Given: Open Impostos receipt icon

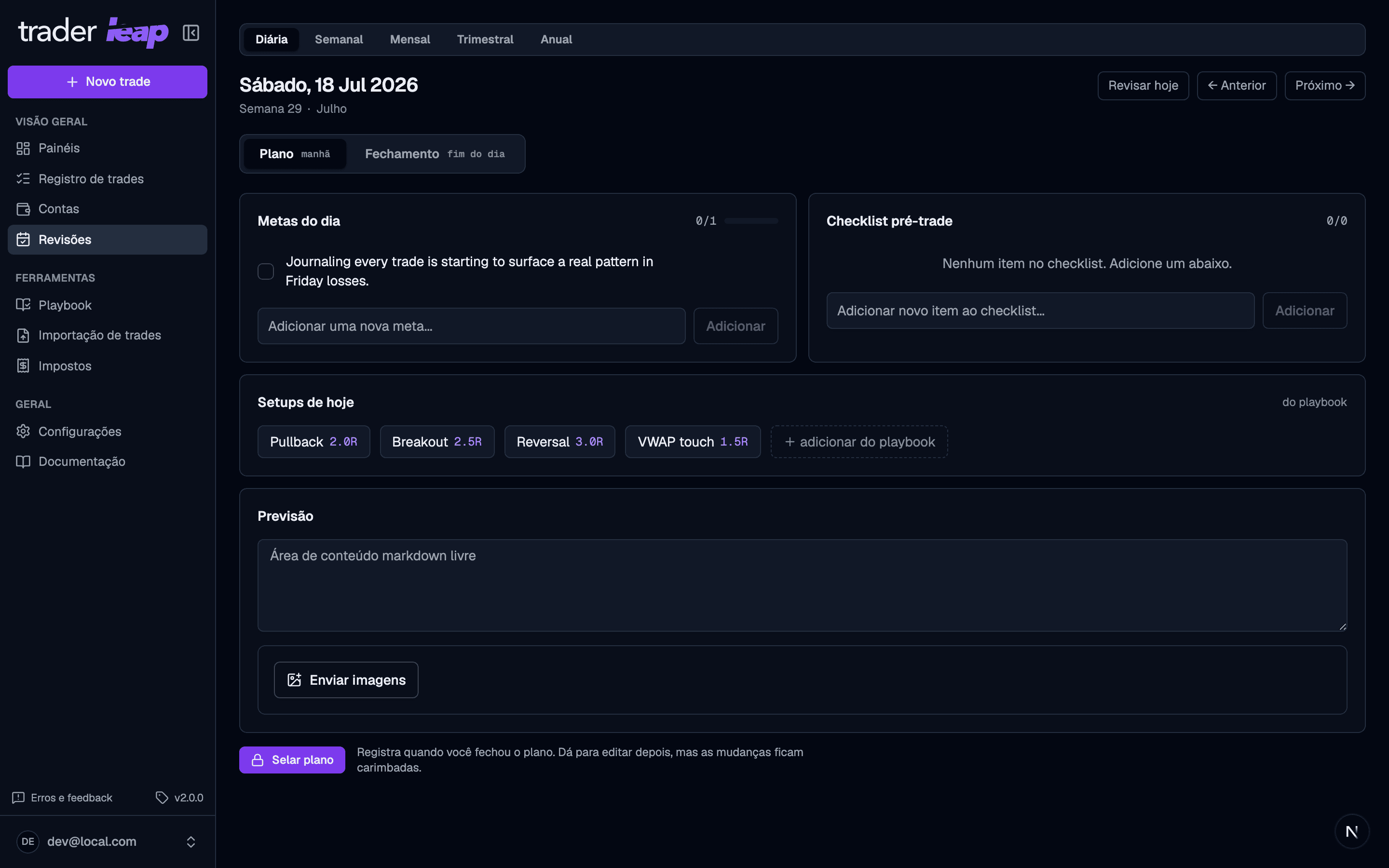Looking at the screenshot, I should (23, 366).
